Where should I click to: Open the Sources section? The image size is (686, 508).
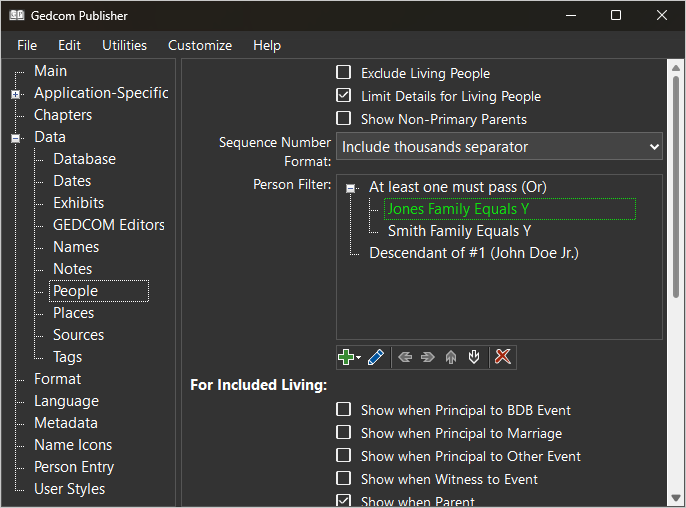[79, 335]
